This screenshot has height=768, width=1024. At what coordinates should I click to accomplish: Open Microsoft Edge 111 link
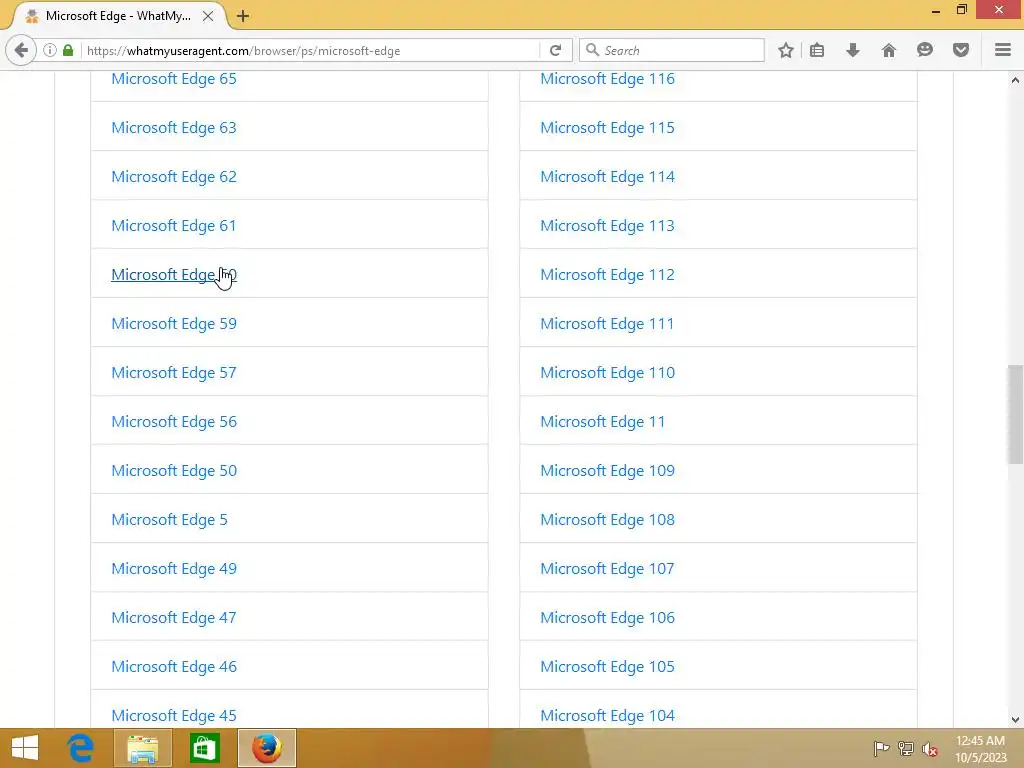[607, 324]
